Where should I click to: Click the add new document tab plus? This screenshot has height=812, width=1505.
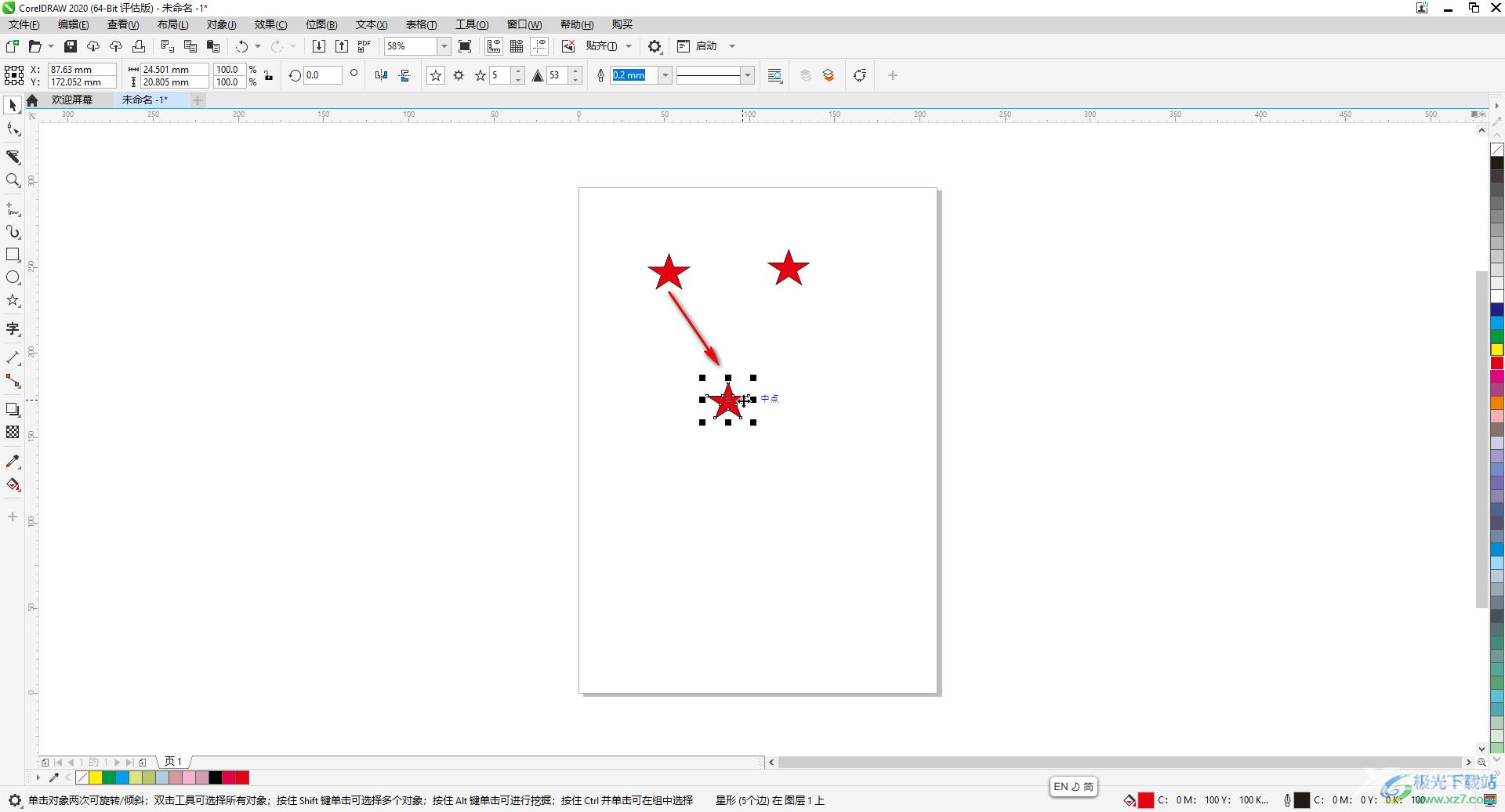pos(198,100)
